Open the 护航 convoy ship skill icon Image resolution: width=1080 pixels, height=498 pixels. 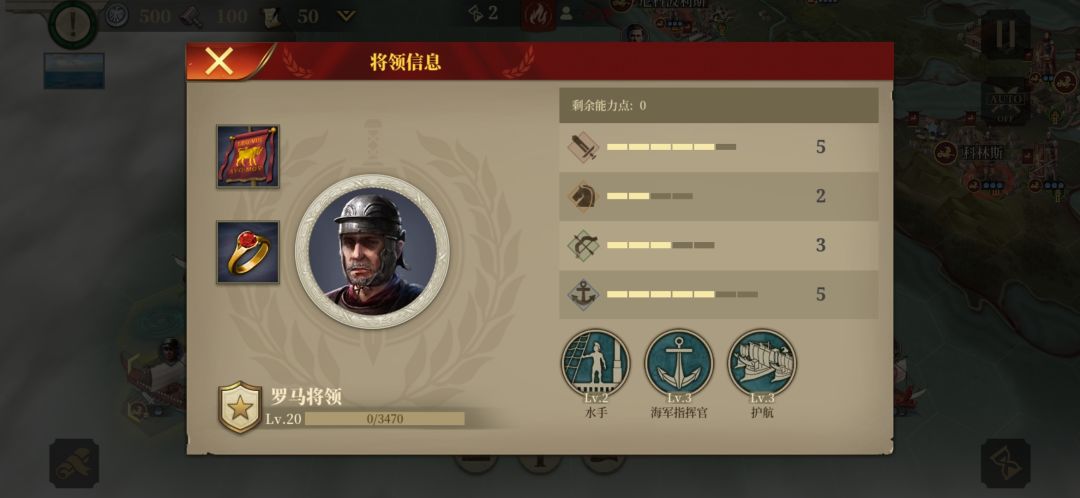click(762, 363)
